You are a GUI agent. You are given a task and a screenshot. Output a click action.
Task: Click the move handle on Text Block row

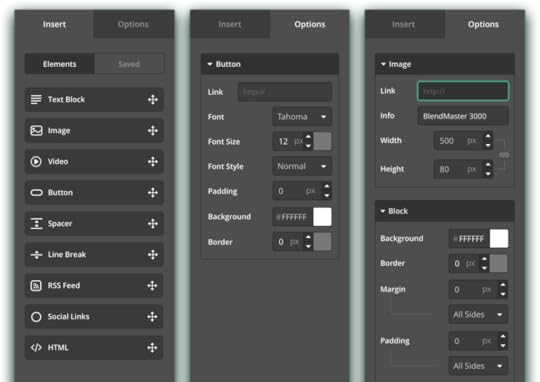pyautogui.click(x=153, y=100)
